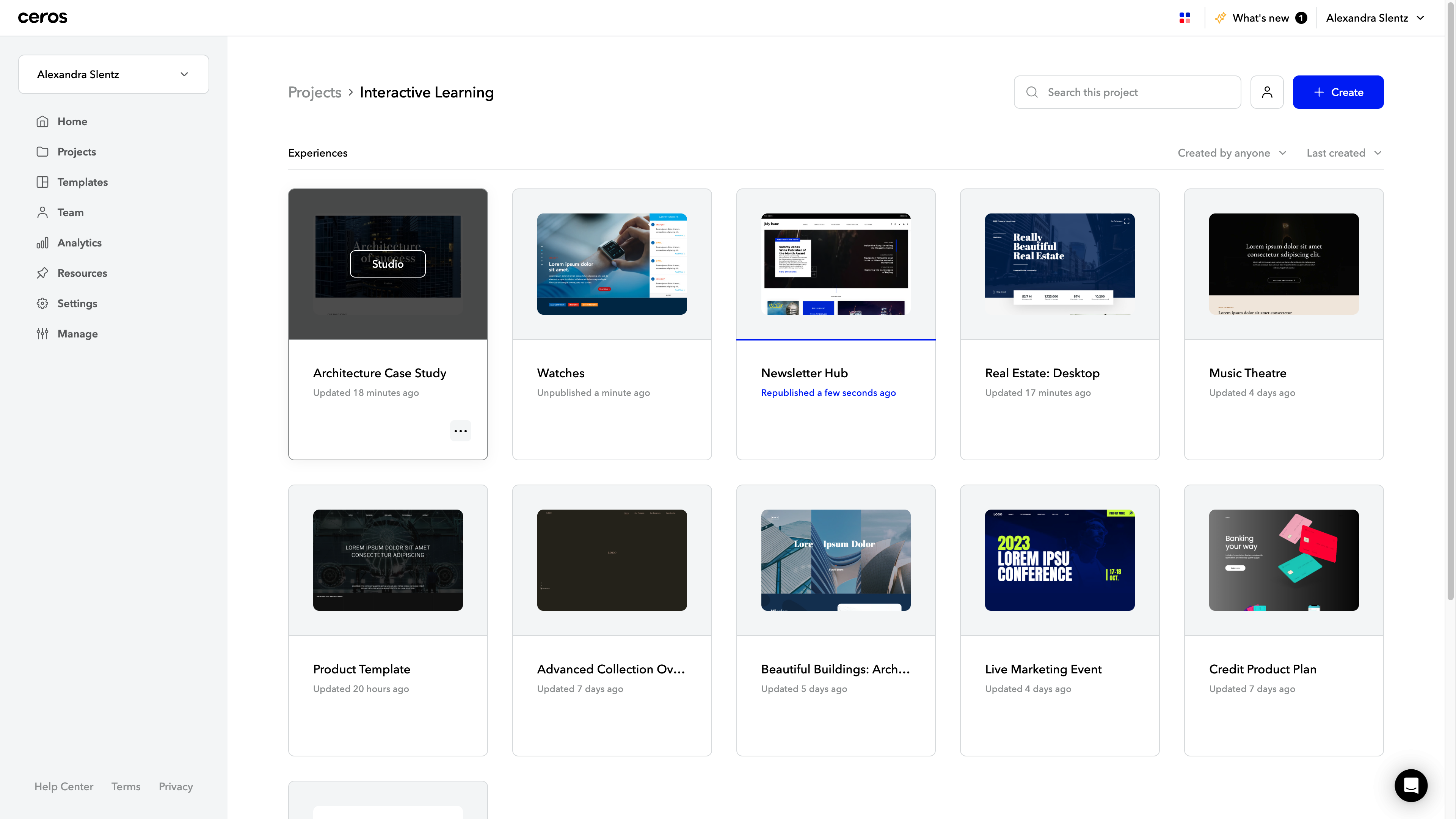Open the Live Marketing Event thumbnail

(x=1059, y=560)
